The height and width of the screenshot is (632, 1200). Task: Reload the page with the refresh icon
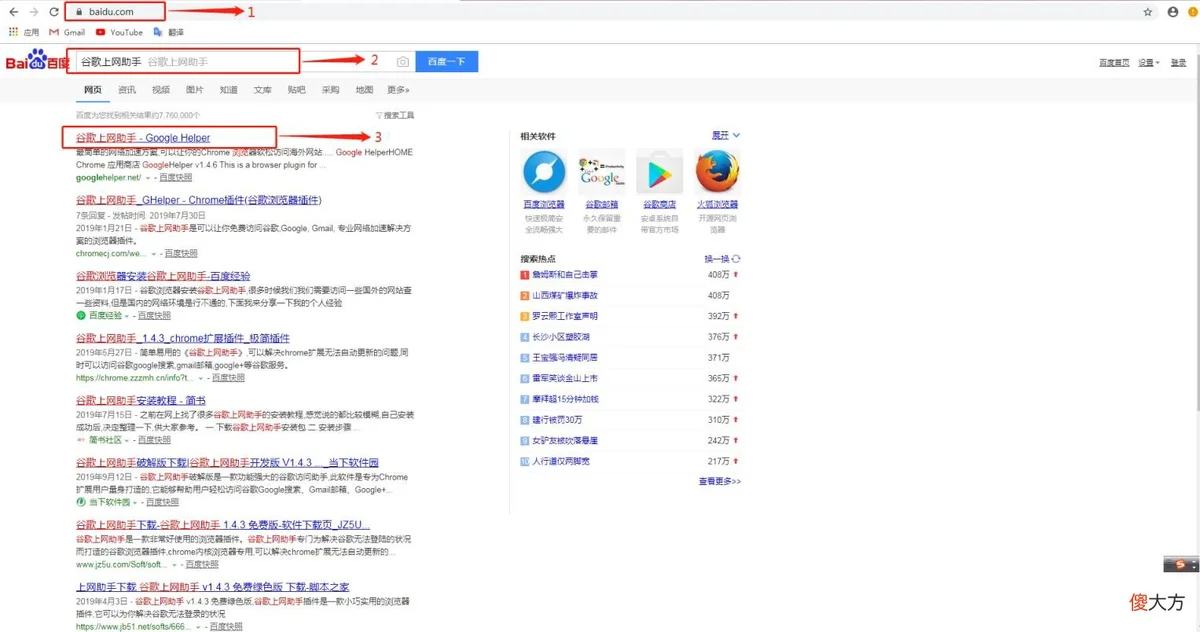tap(56, 12)
